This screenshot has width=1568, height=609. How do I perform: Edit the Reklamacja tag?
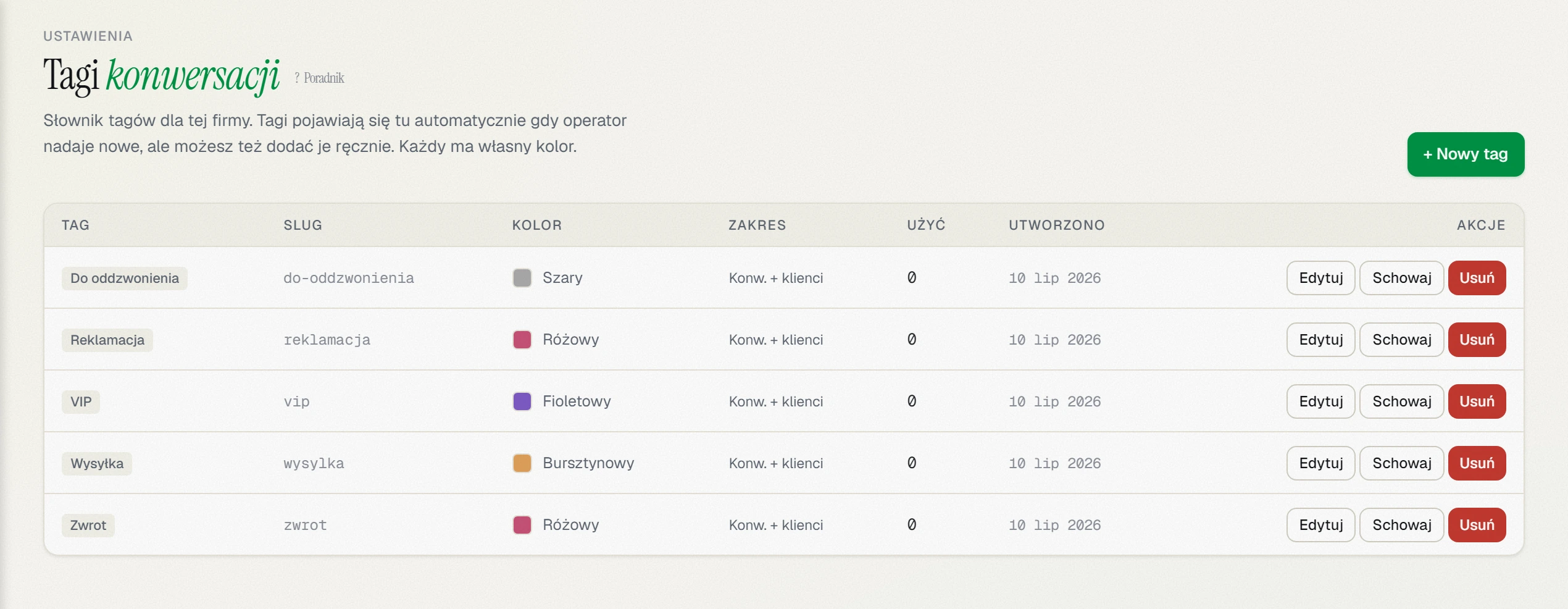(x=1320, y=340)
